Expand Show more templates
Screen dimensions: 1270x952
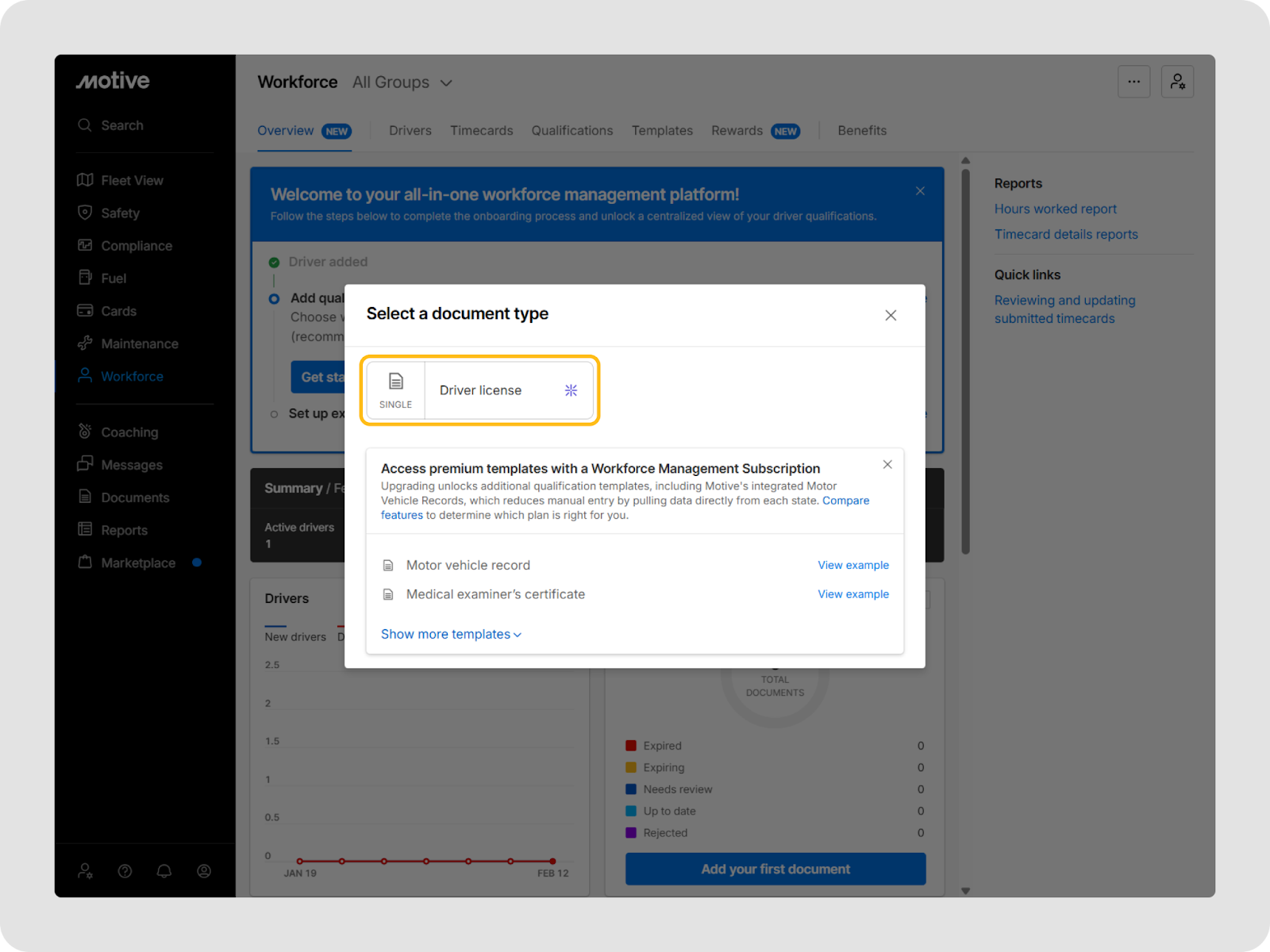[x=451, y=635]
